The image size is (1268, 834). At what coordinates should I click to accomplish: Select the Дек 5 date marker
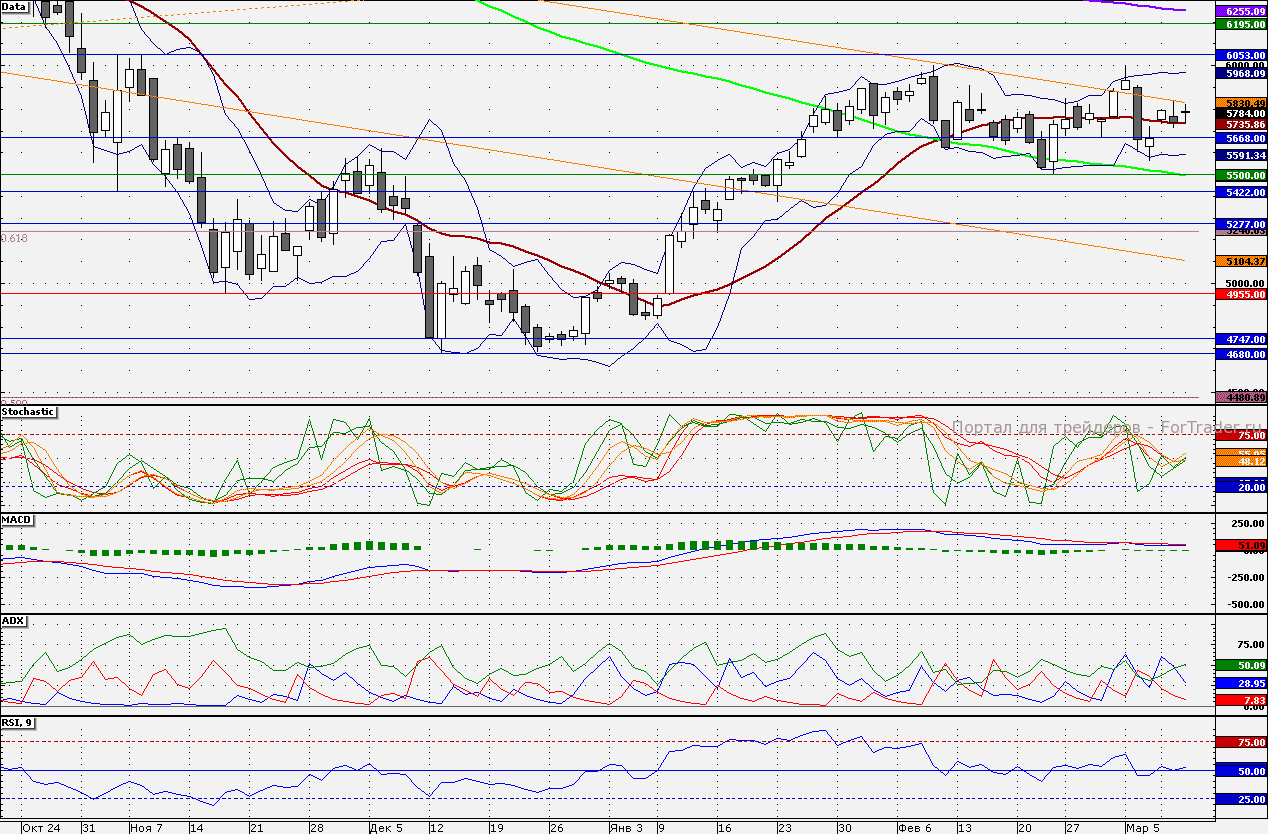pyautogui.click(x=385, y=828)
